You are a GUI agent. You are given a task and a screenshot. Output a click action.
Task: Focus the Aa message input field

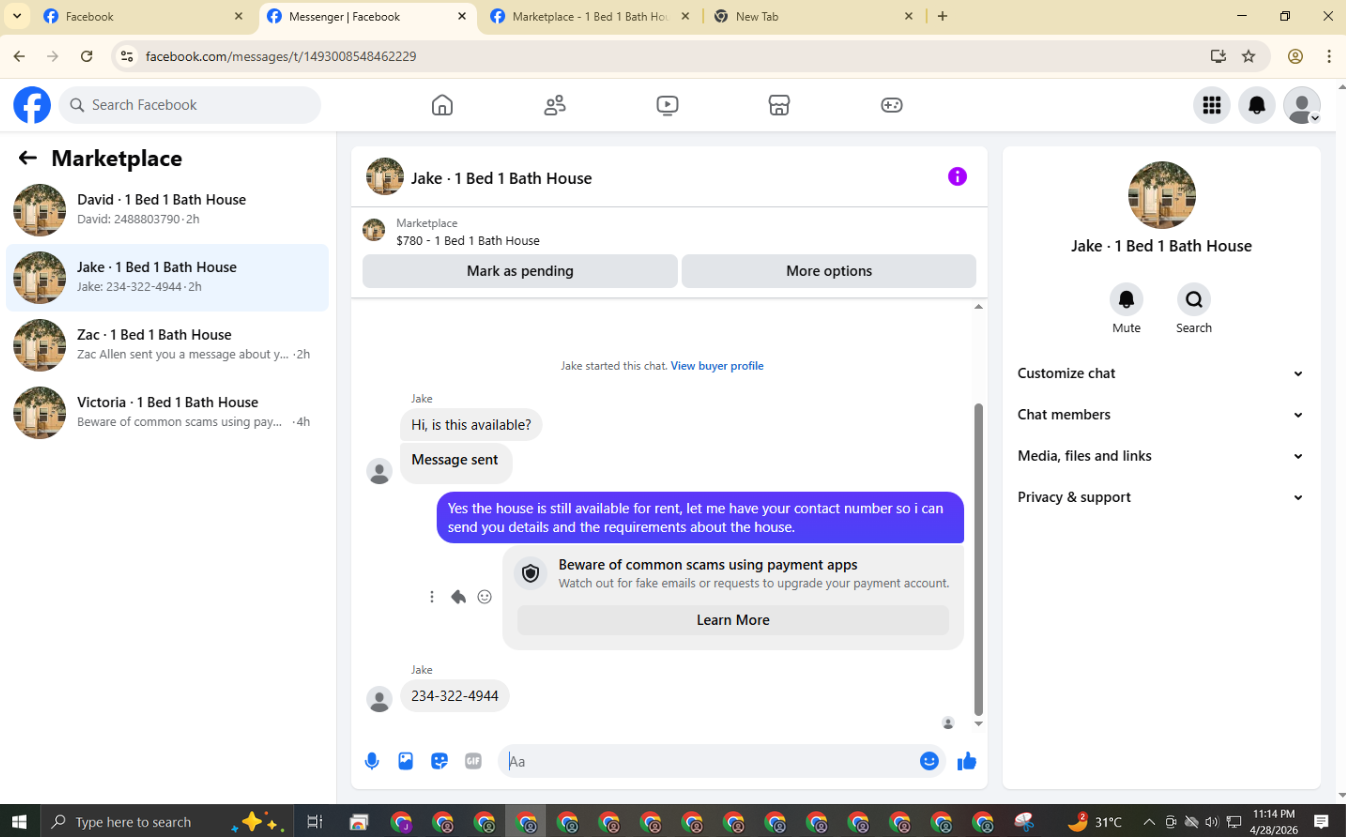[x=706, y=761]
